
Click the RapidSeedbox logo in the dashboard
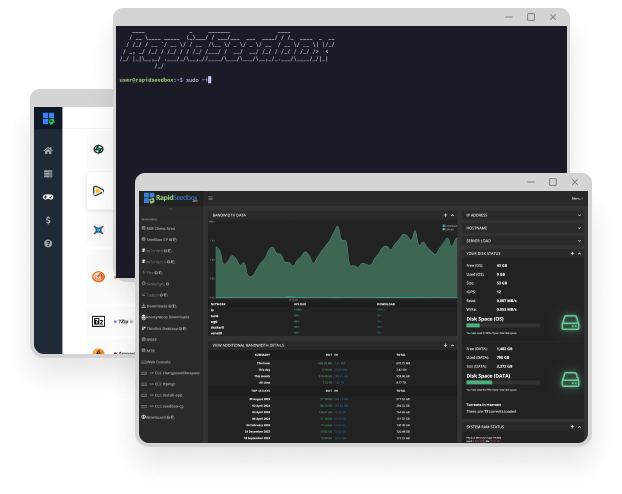171,199
